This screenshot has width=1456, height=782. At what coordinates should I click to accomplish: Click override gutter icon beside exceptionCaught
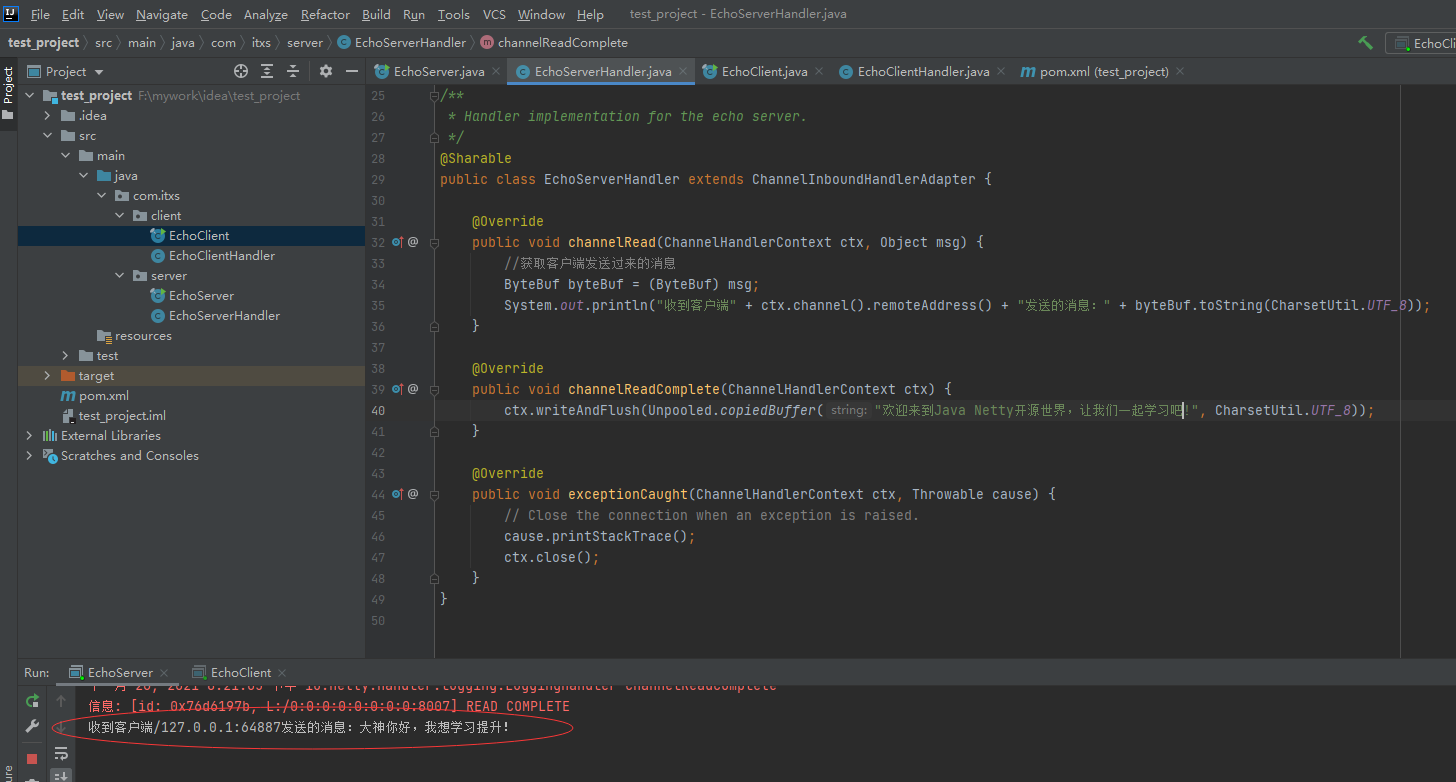(x=397, y=494)
